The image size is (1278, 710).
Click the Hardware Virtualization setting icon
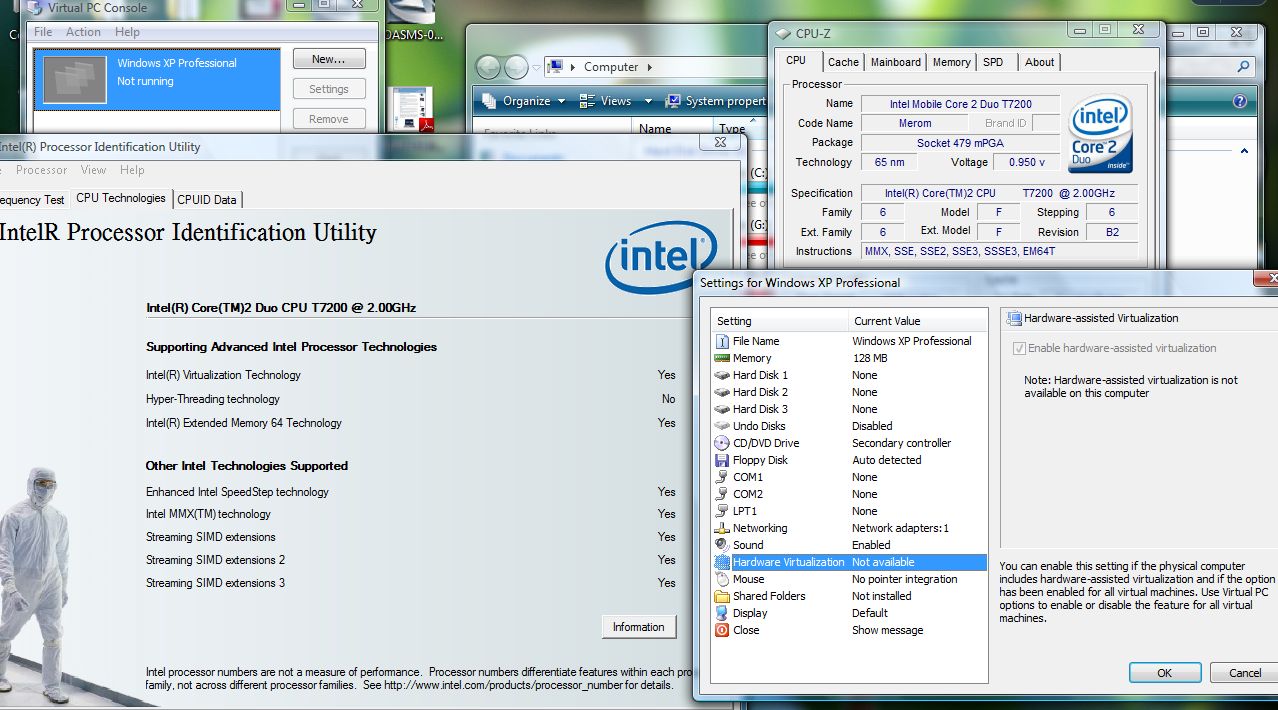[x=722, y=562]
